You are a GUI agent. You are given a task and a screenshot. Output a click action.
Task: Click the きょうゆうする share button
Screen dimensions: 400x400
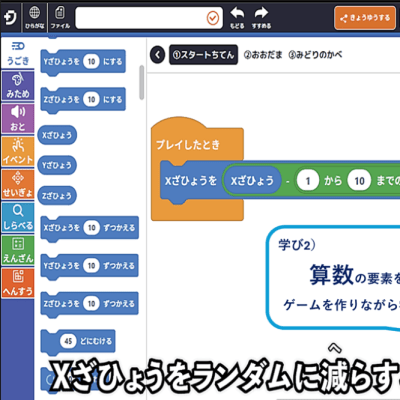(365, 18)
